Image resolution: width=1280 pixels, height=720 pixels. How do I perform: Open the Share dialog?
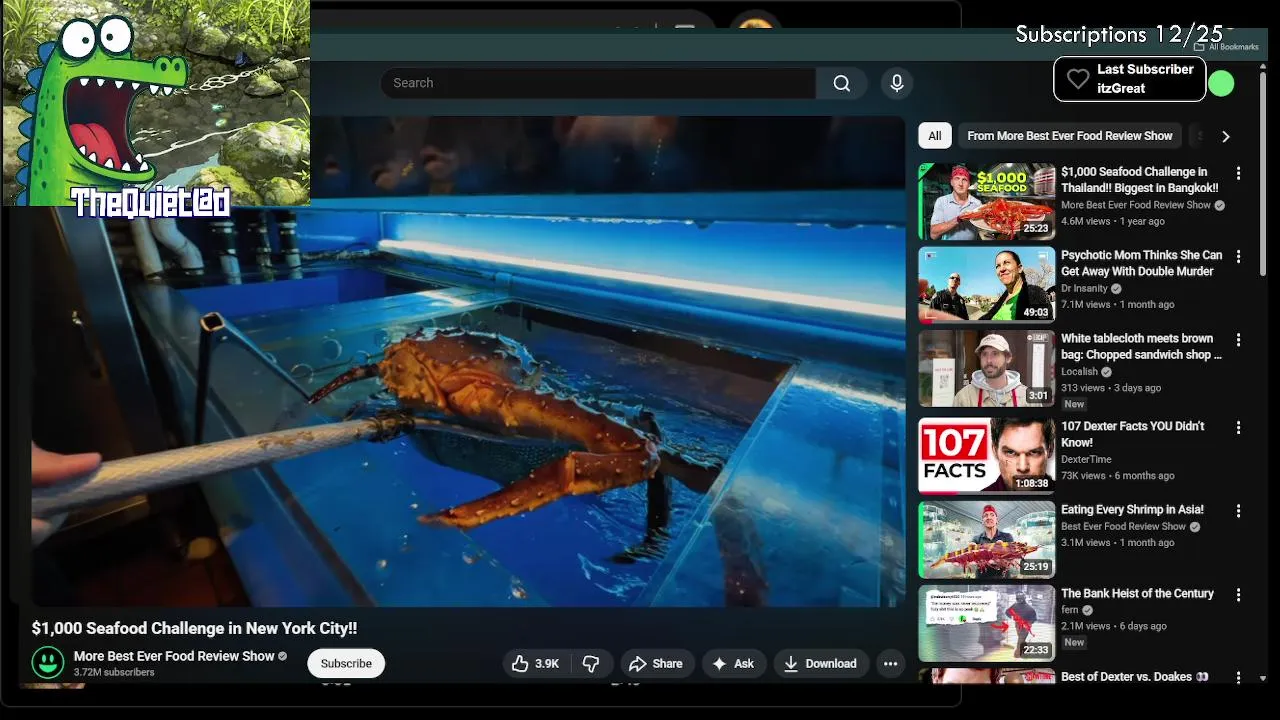pyautogui.click(x=655, y=663)
